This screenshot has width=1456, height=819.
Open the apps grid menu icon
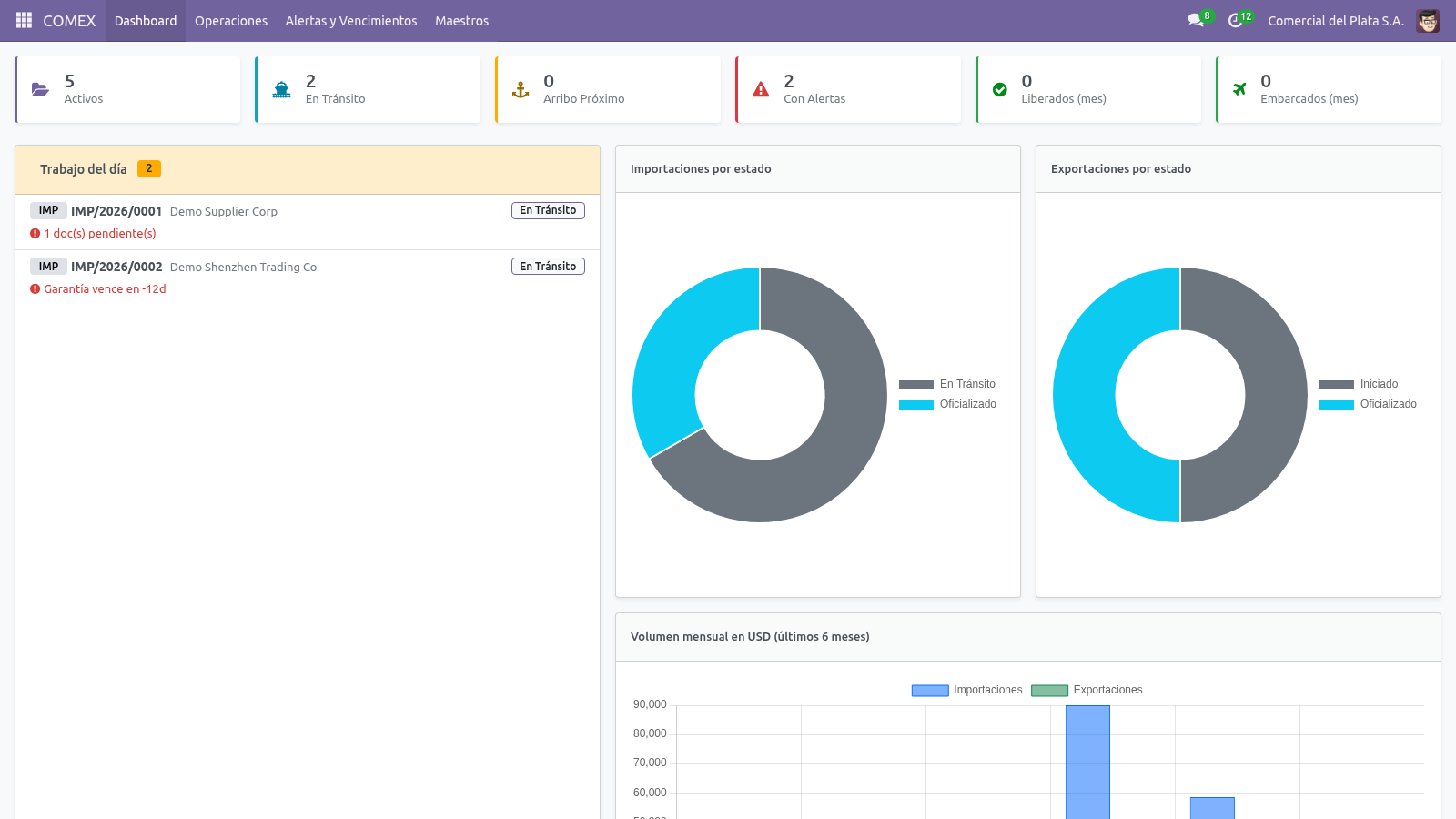click(24, 20)
